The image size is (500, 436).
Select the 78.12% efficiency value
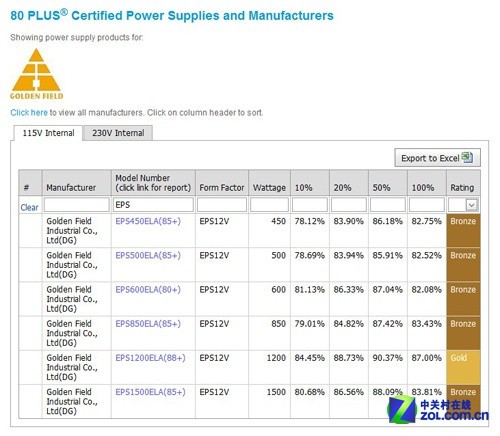pyautogui.click(x=310, y=221)
